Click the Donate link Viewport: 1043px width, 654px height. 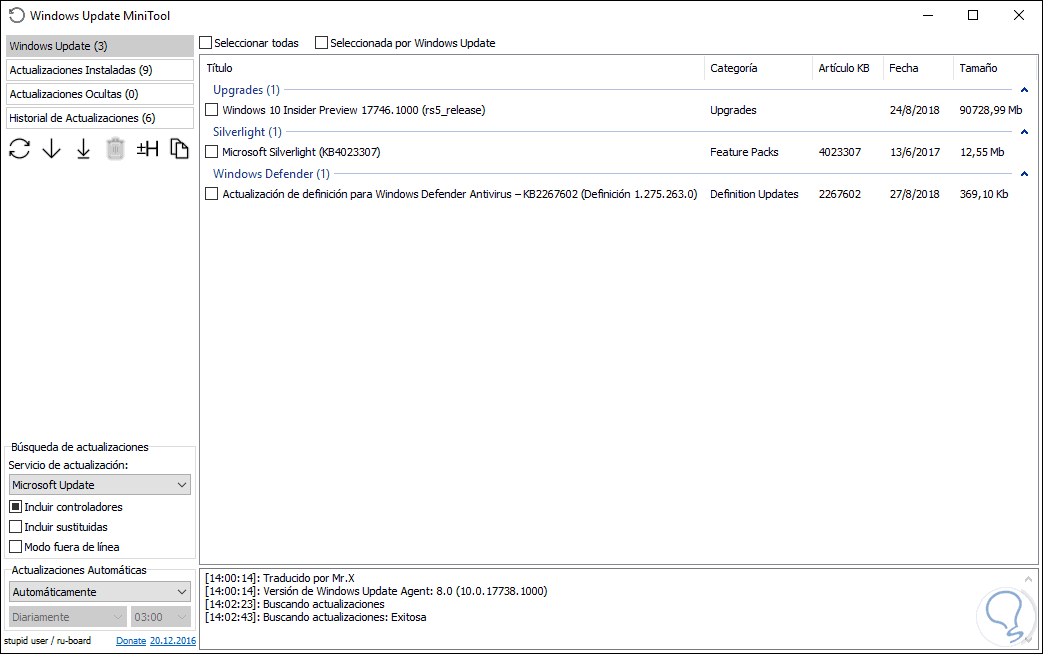(x=131, y=641)
